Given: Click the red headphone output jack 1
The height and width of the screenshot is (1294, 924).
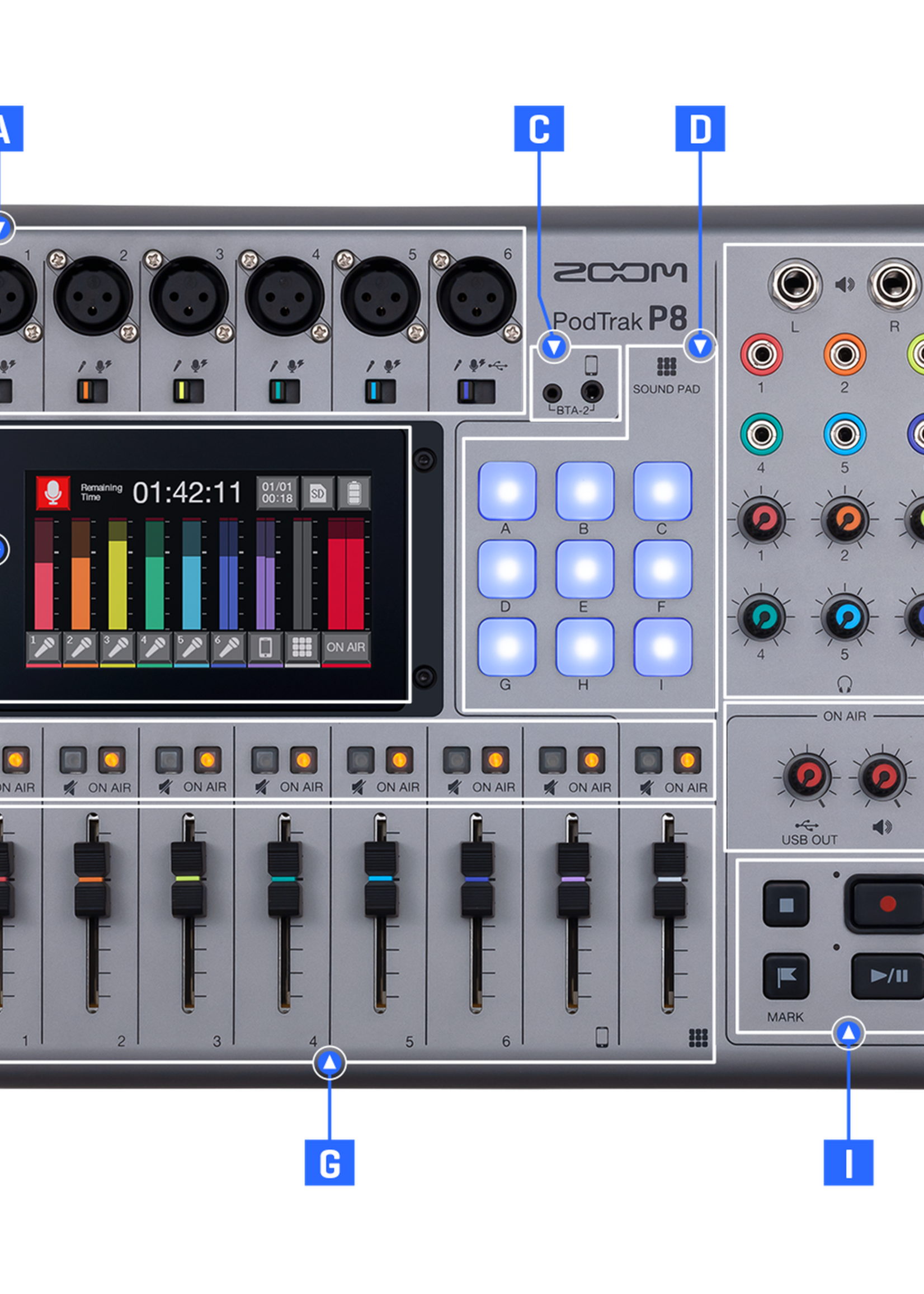Looking at the screenshot, I should point(761,355).
